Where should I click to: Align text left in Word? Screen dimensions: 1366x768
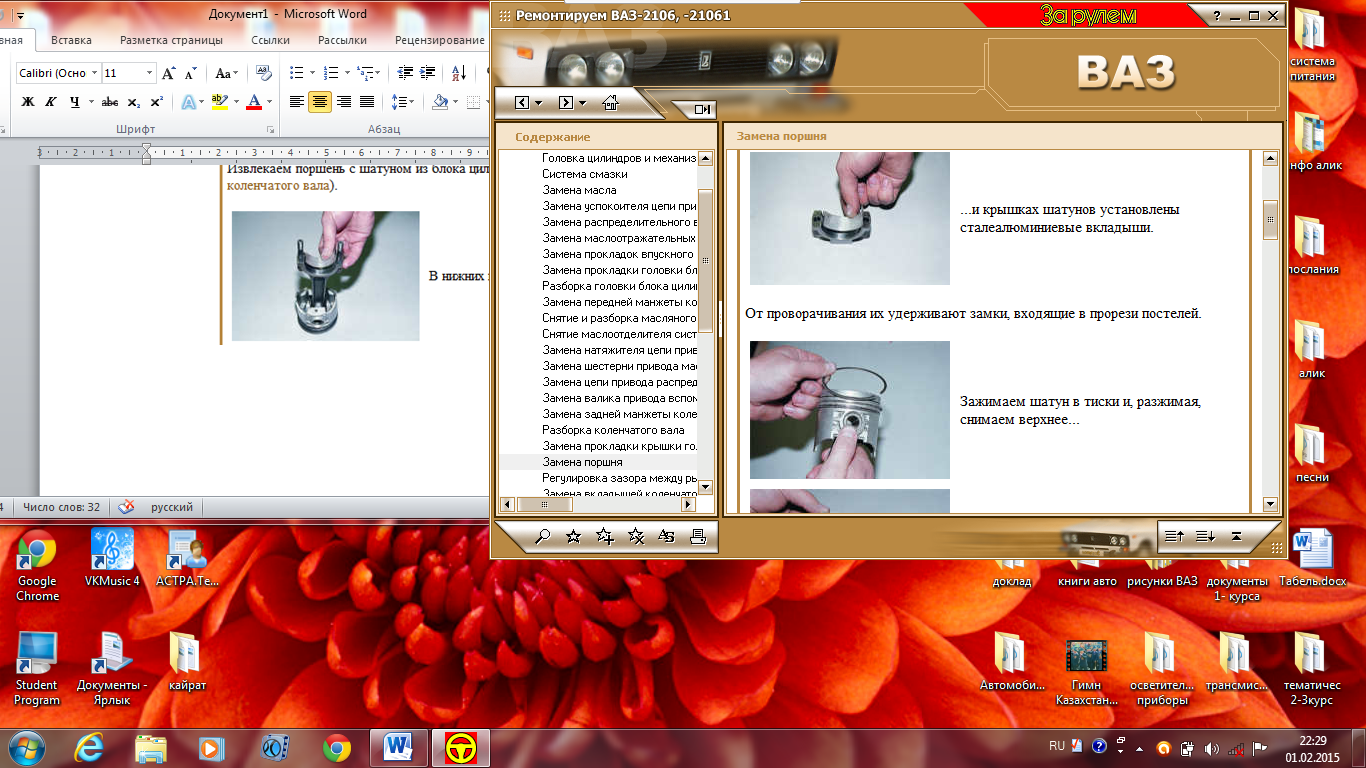click(296, 102)
